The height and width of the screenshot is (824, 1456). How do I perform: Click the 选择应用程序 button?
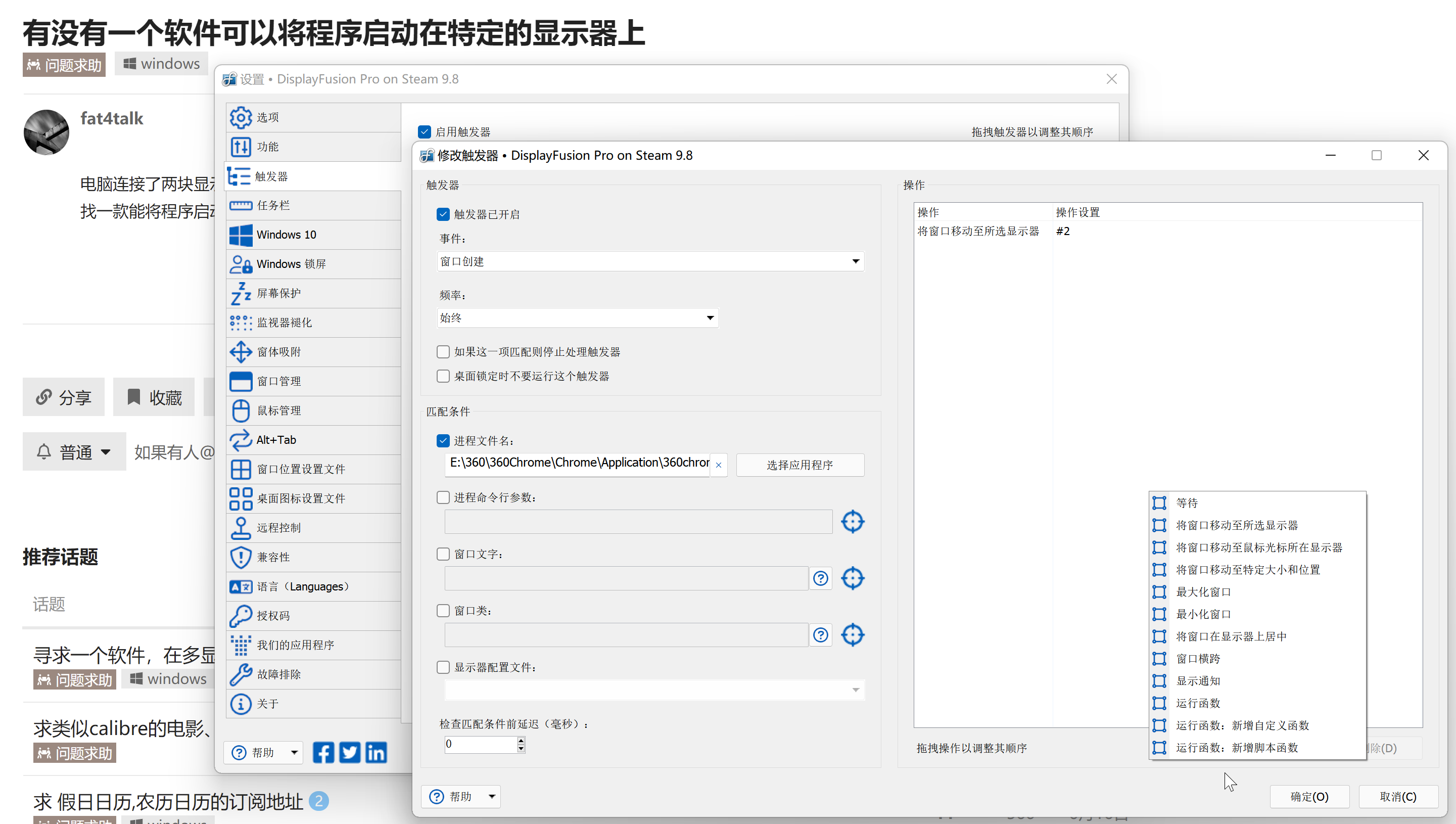tap(800, 465)
